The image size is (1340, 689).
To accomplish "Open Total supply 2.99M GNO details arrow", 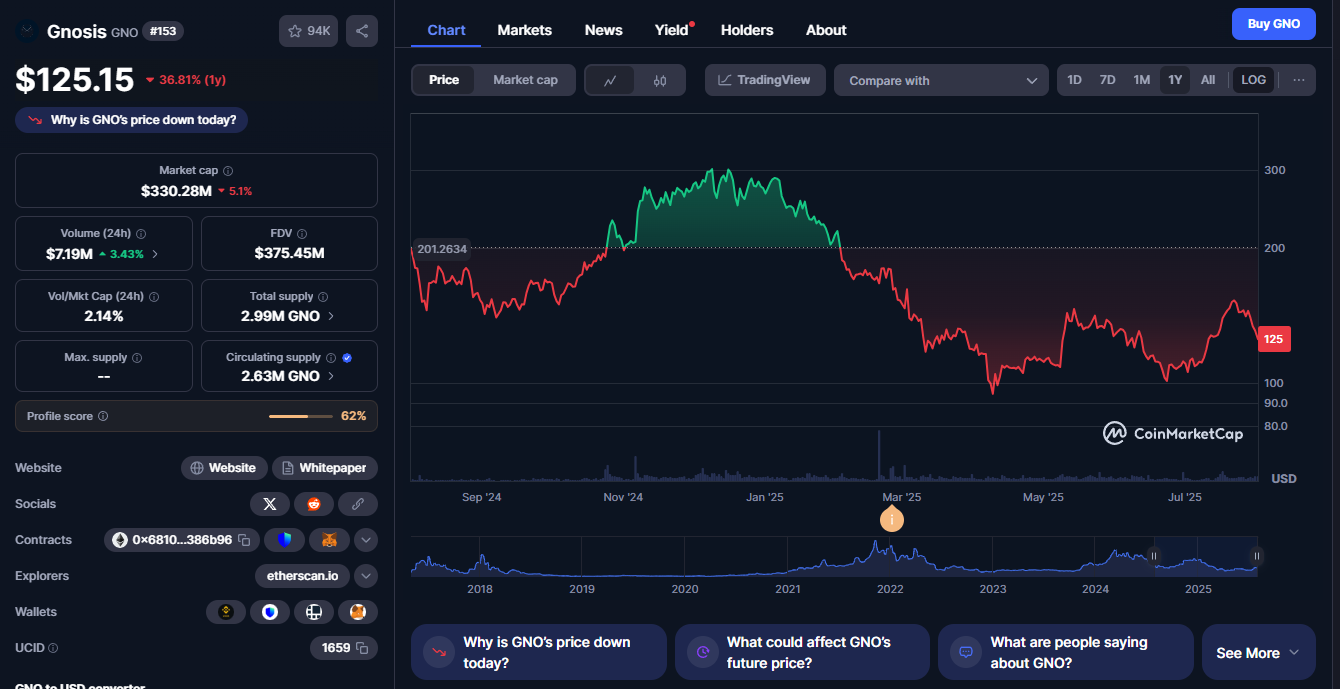I will pos(331,316).
